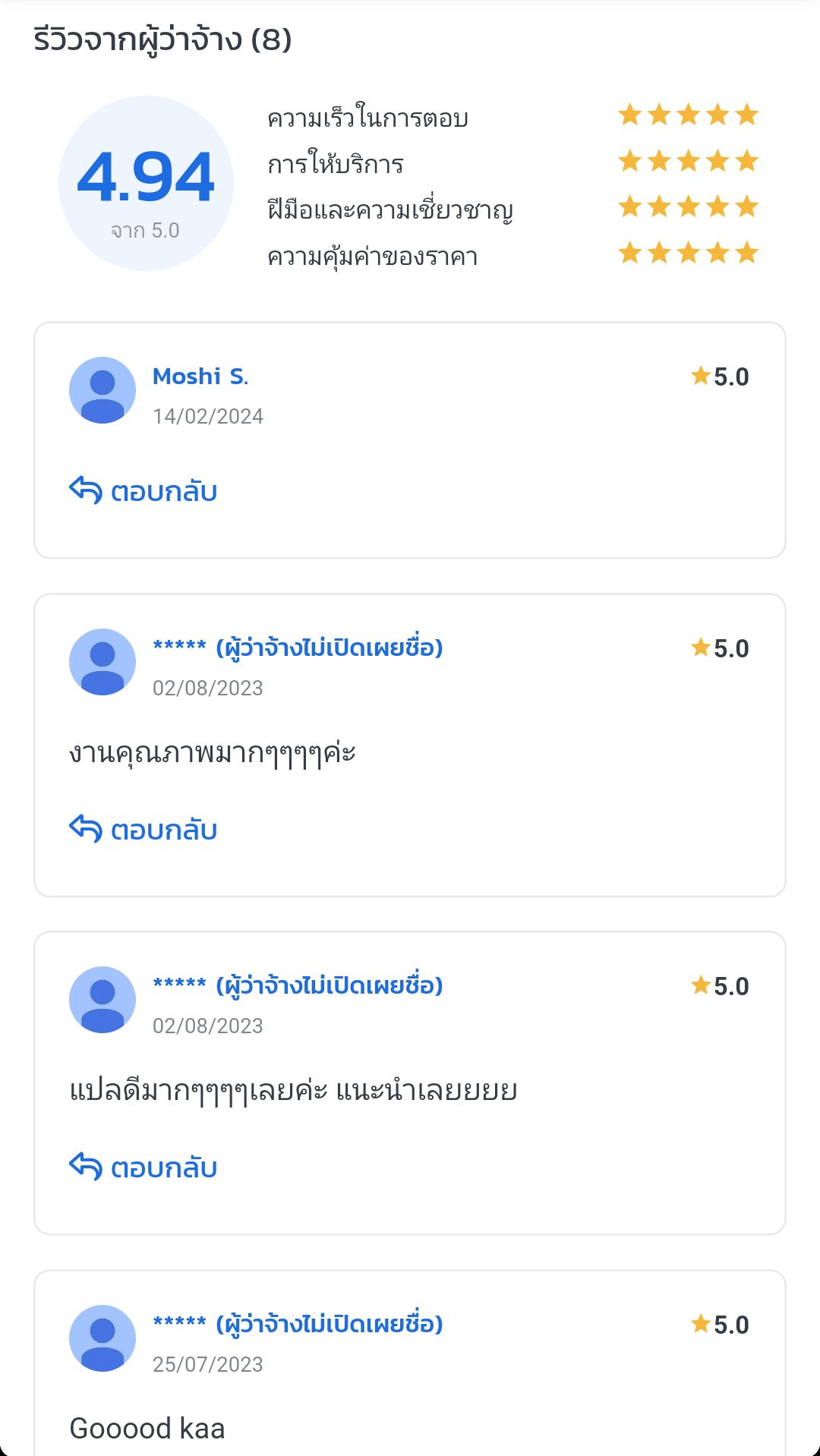Open Moshi S. reviewer name link

point(200,377)
